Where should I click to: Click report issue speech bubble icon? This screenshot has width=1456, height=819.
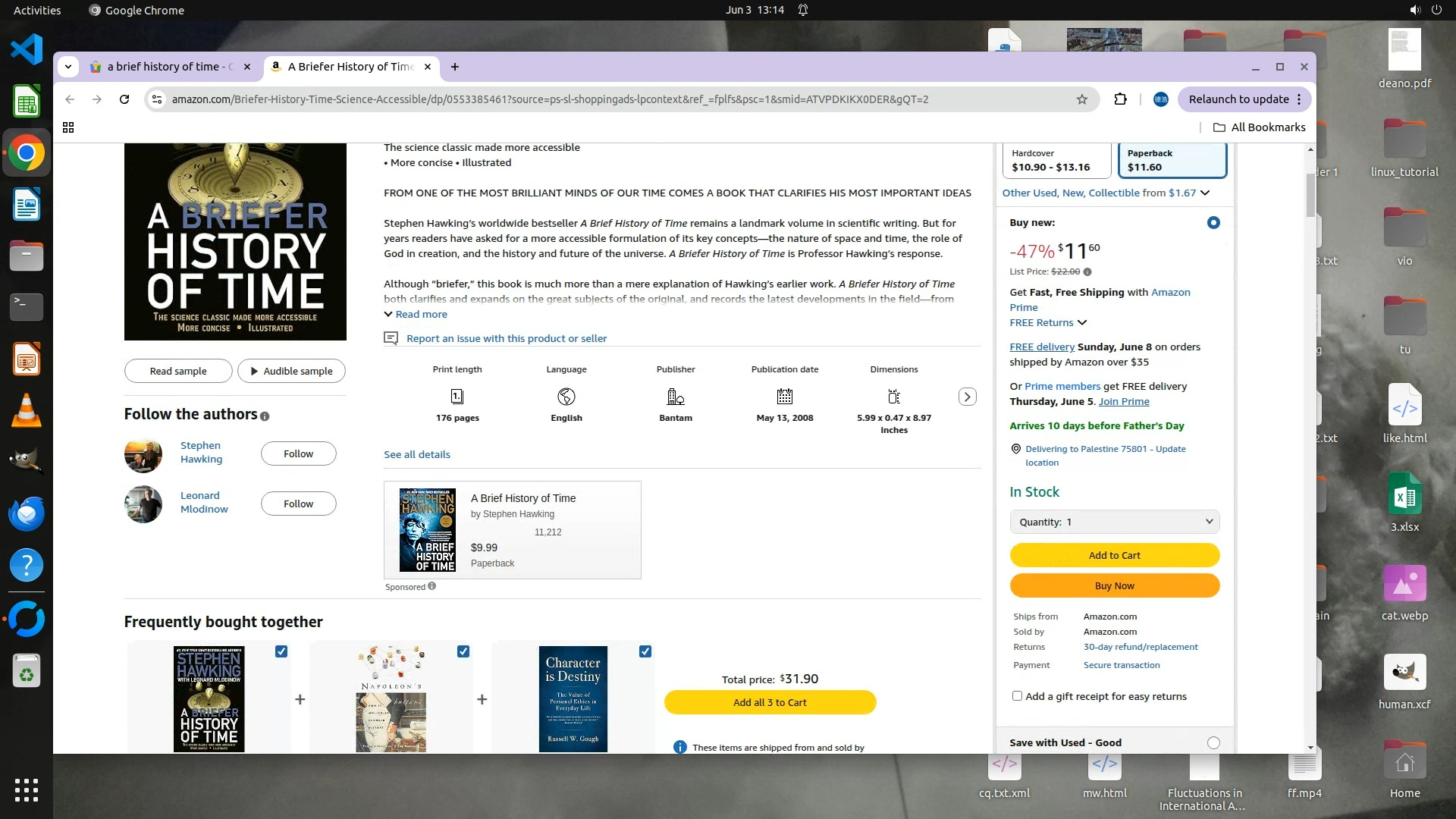coord(391,338)
